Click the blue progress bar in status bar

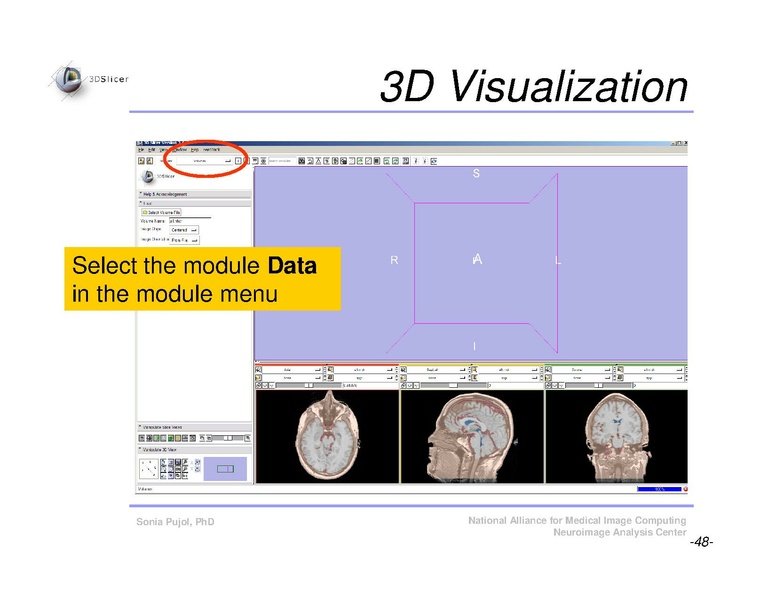(659, 489)
